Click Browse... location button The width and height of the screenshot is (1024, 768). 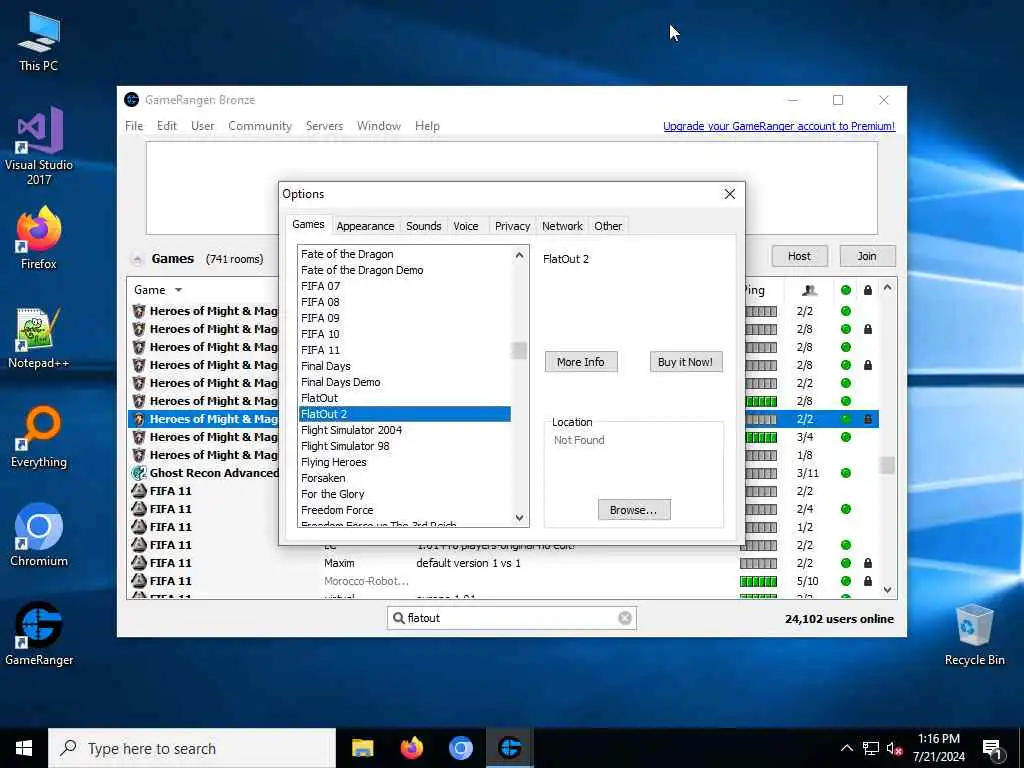[x=633, y=510]
